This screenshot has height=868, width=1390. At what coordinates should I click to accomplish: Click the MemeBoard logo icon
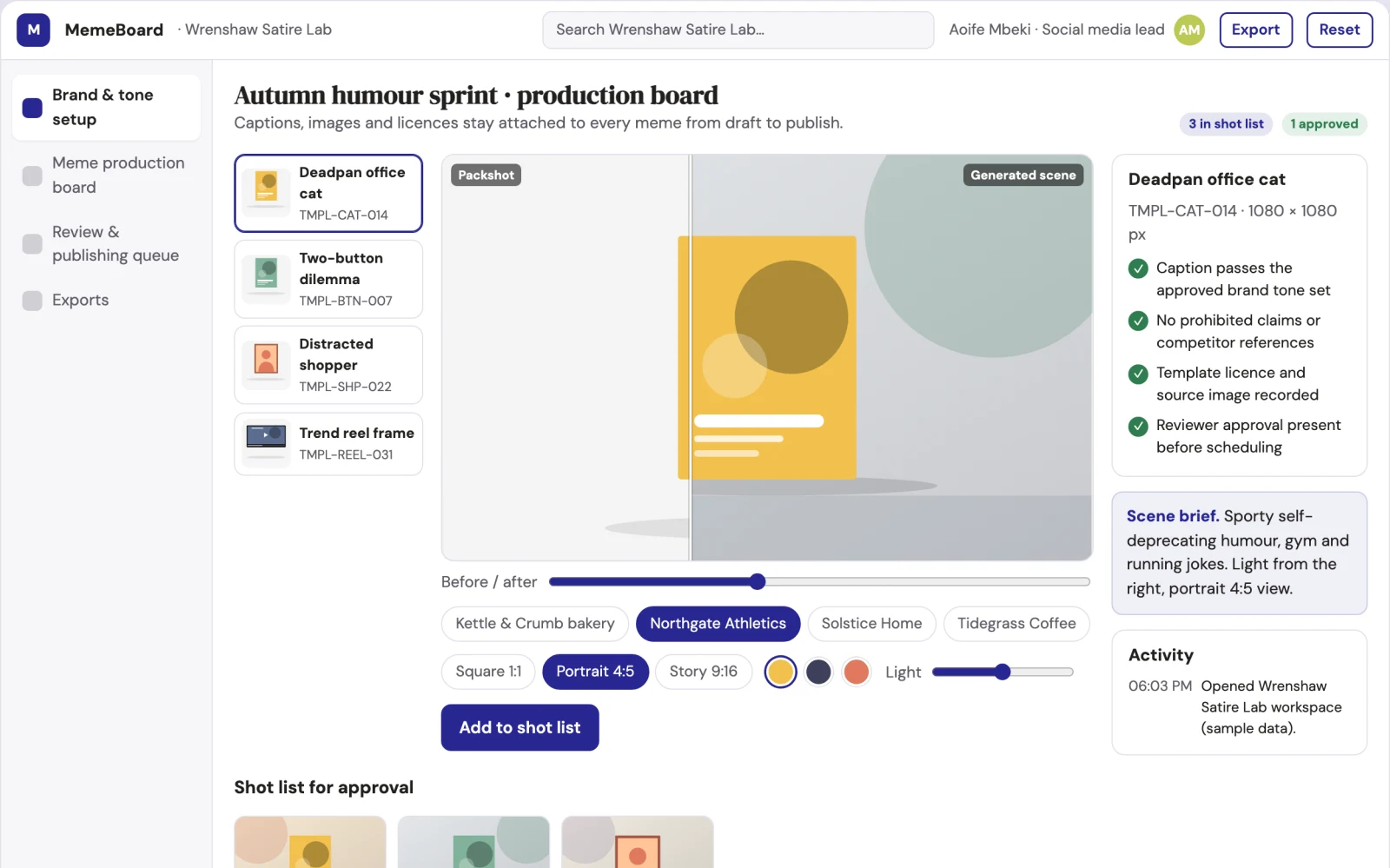pos(33,30)
